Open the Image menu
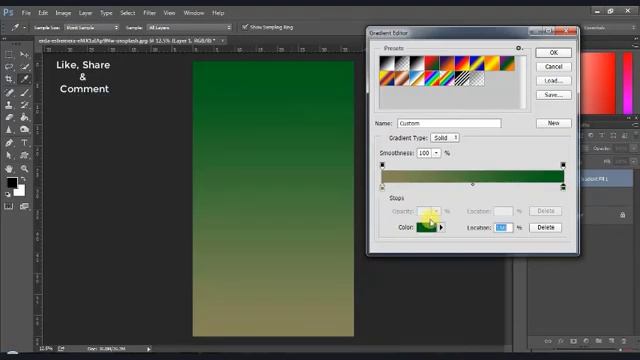This screenshot has height=360, width=640. (x=63, y=13)
